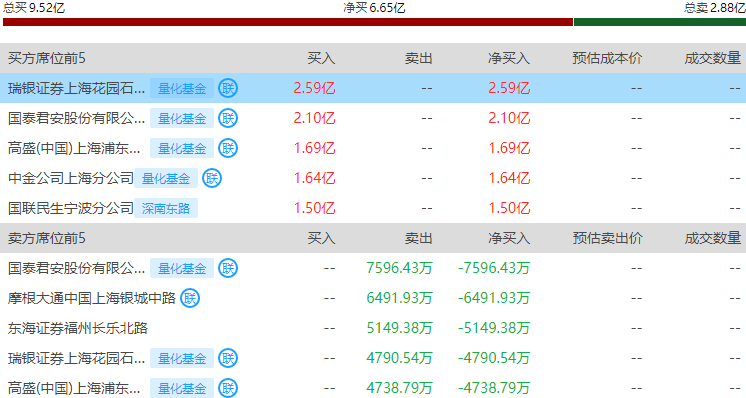Click net value -4790.54万
The height and width of the screenshot is (398, 746).
494,358
